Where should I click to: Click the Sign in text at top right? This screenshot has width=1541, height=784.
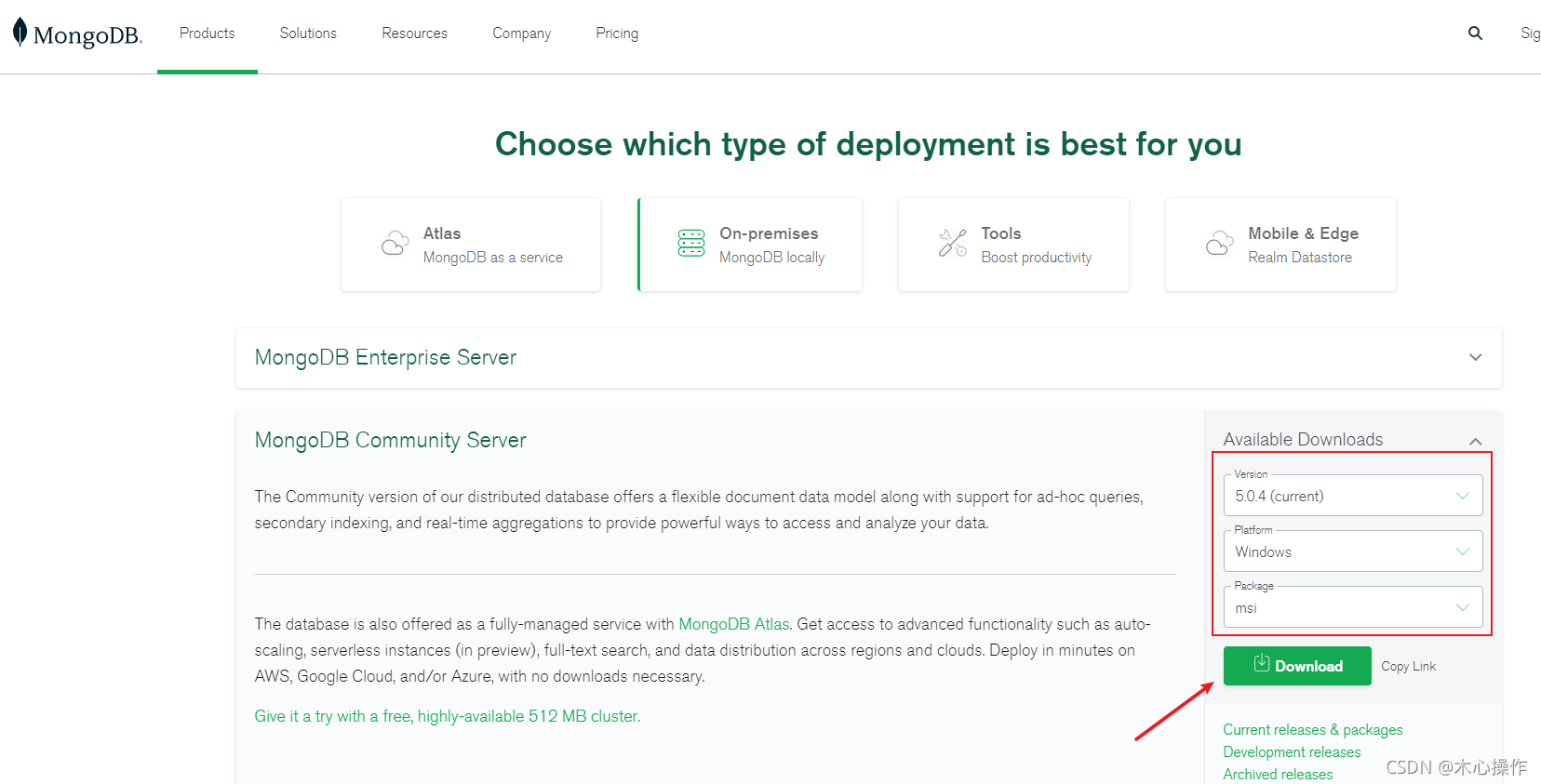(x=1531, y=33)
